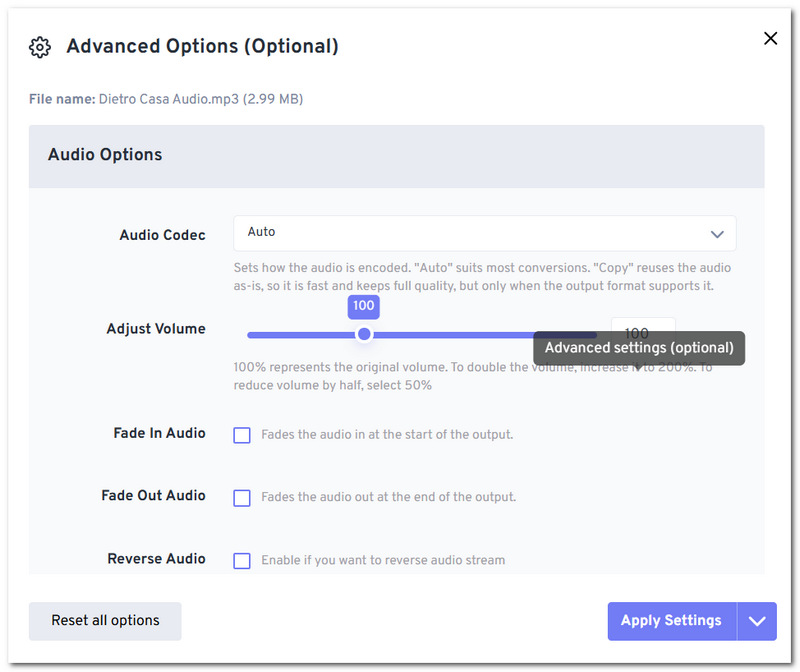Click the 100 bubble above the volume slider
This screenshot has width=800, height=672.
coord(363,306)
